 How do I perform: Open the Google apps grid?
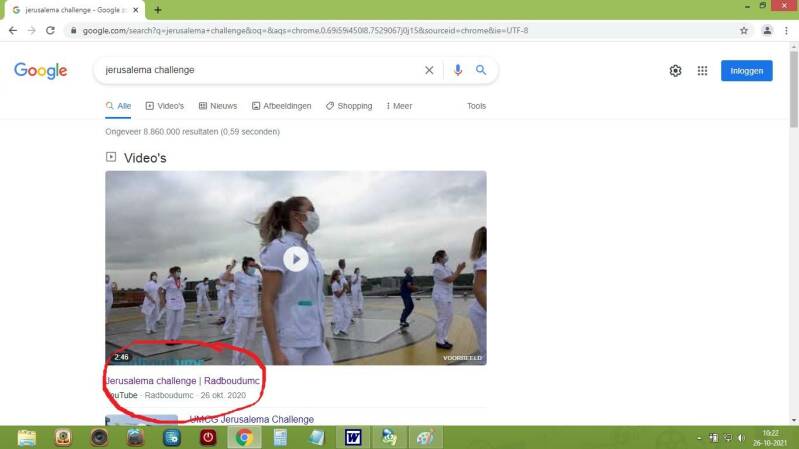pos(702,71)
